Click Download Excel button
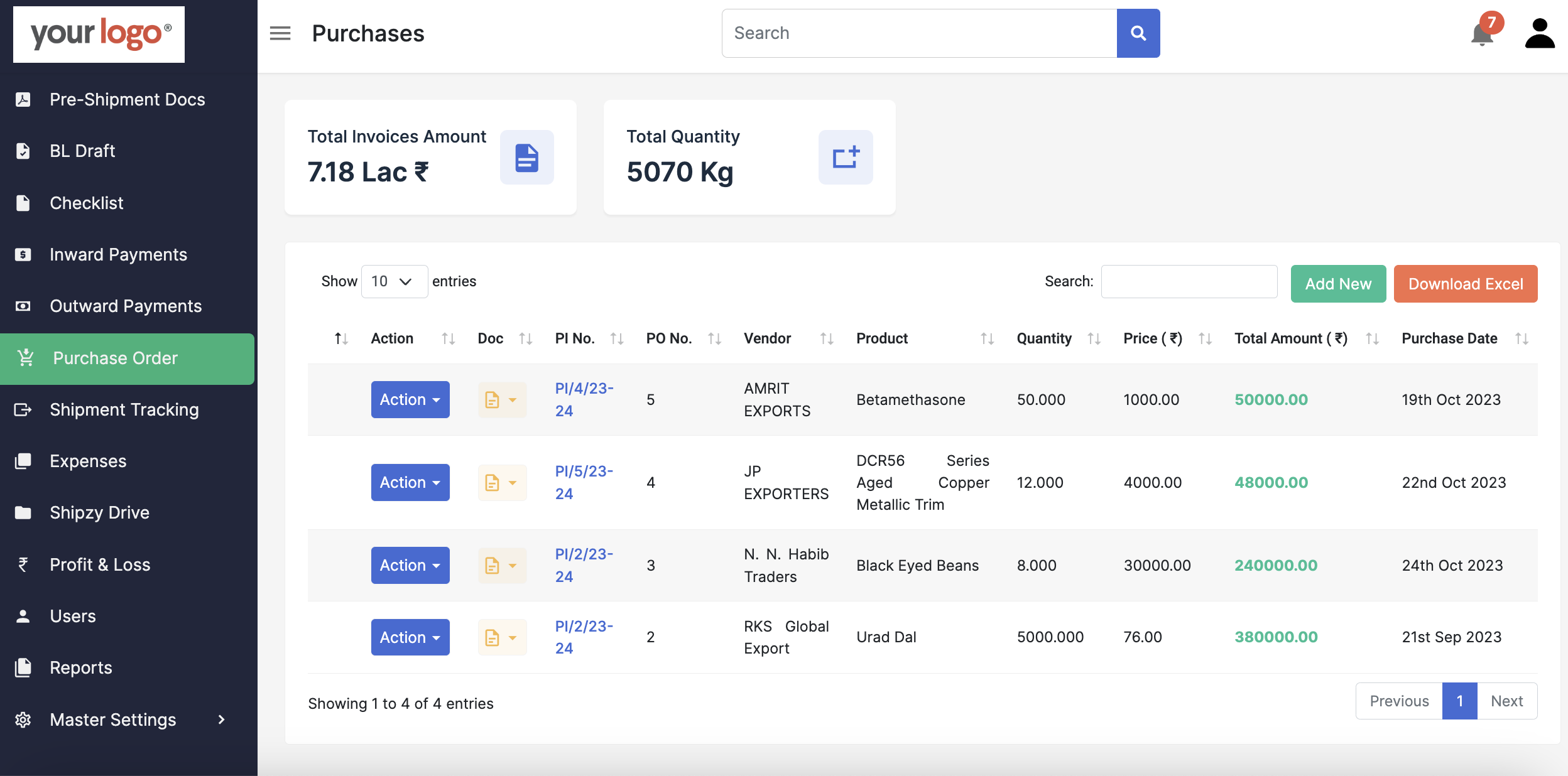 tap(1466, 282)
